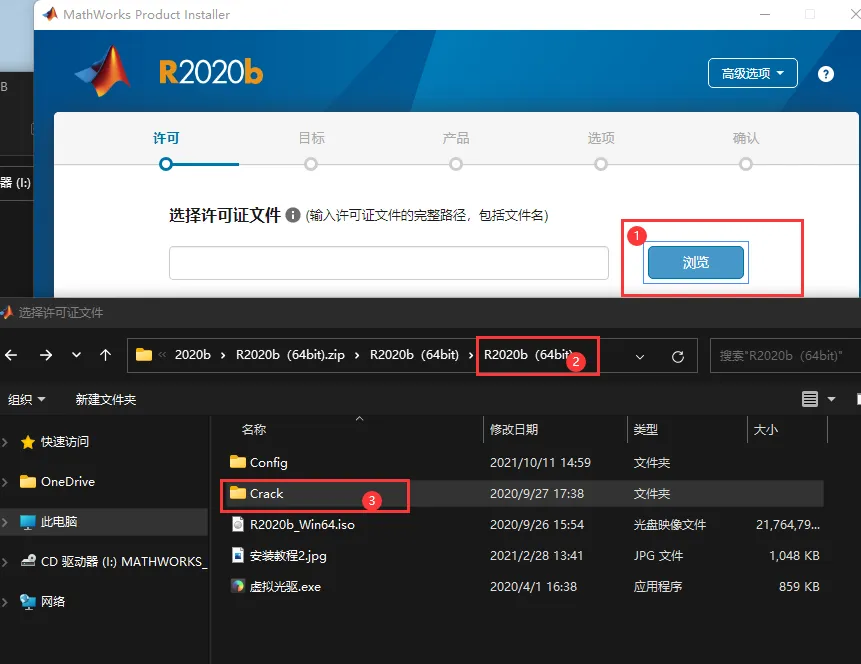Select the 安装教程2.jpg image icon
861x664 pixels.
point(238,555)
